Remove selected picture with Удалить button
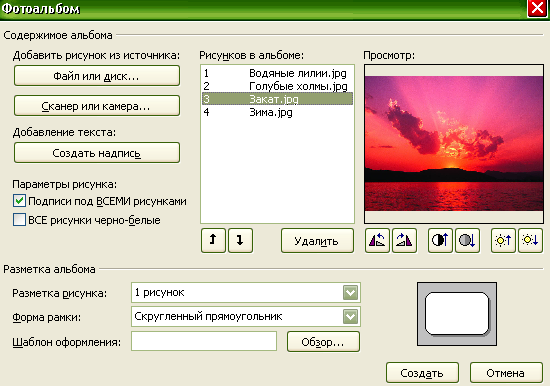This screenshot has width=550, height=386. coord(317,241)
